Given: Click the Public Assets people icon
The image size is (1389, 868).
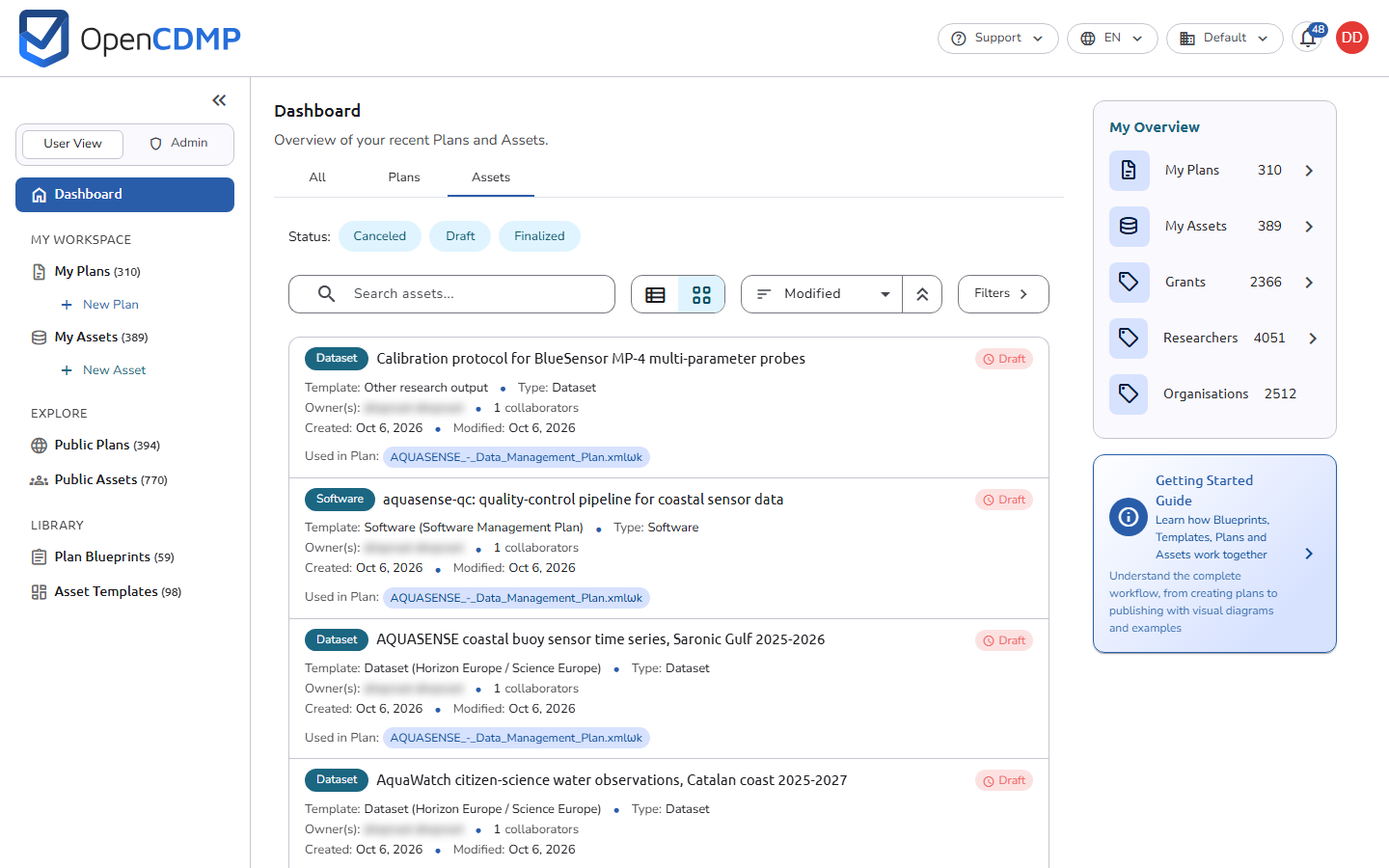Looking at the screenshot, I should pos(39,480).
